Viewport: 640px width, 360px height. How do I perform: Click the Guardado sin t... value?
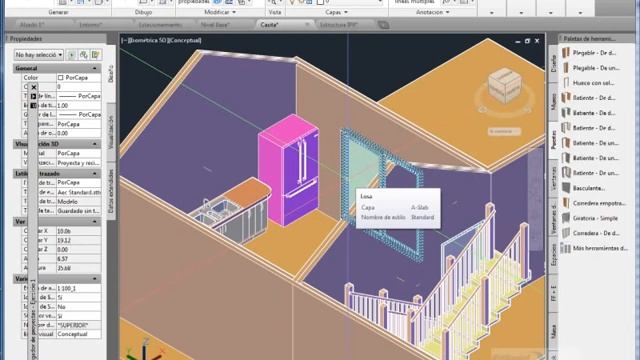(x=78, y=211)
